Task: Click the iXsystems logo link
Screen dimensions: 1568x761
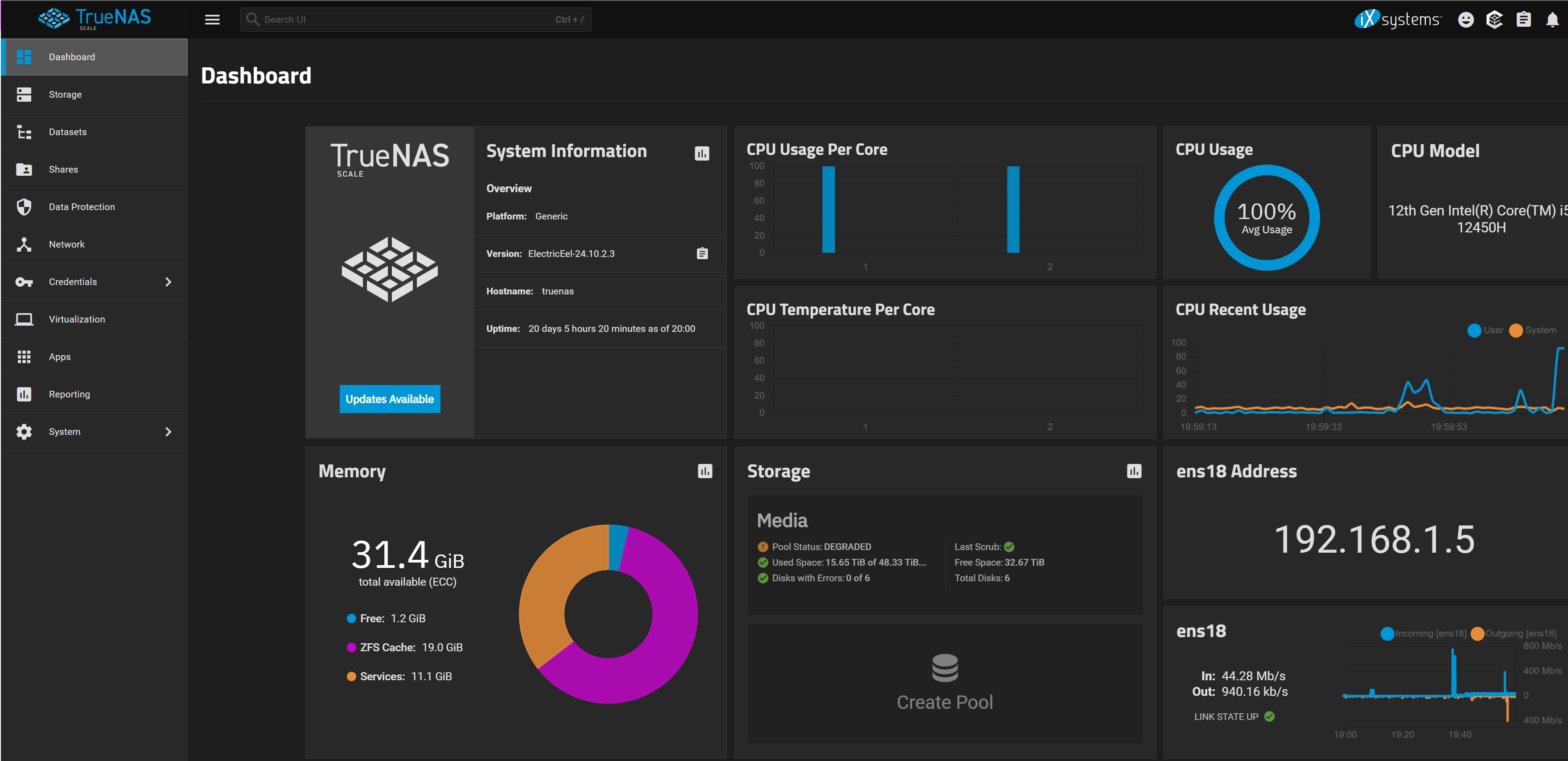Action: (x=1398, y=20)
